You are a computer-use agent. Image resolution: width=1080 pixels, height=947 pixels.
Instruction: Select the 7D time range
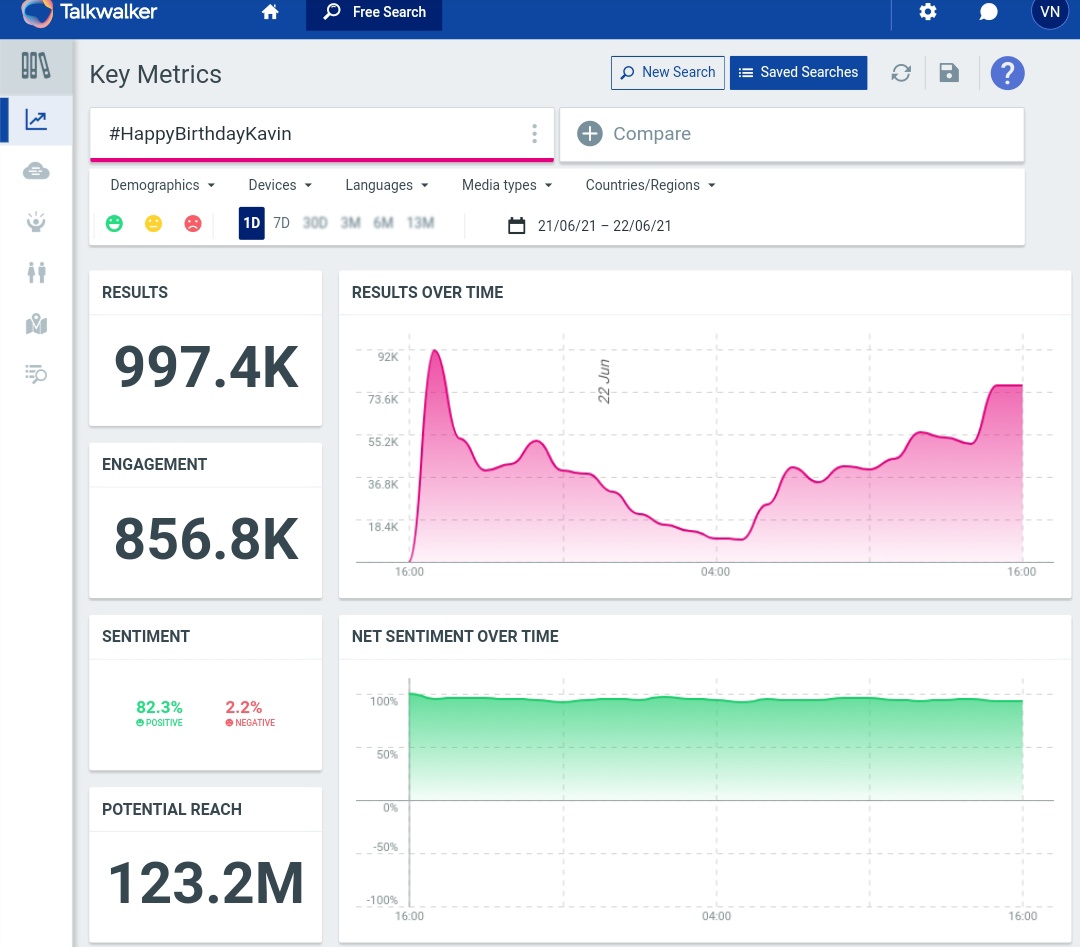pyautogui.click(x=282, y=223)
